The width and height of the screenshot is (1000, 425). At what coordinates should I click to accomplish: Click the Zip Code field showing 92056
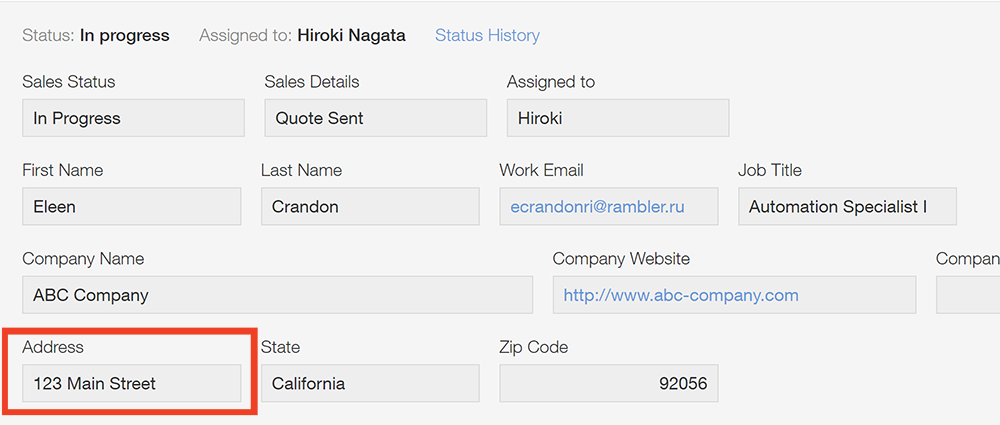[x=608, y=383]
